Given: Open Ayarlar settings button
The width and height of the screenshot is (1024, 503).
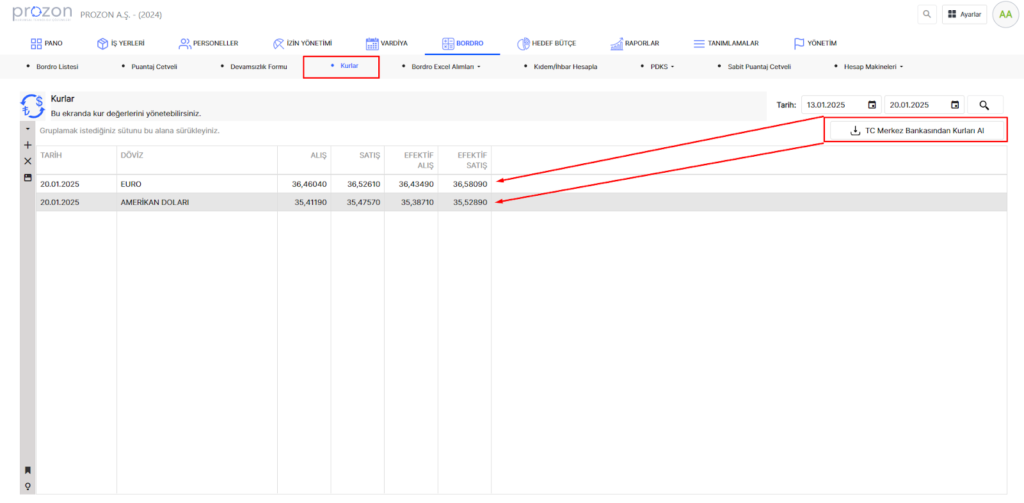Looking at the screenshot, I should point(964,15).
